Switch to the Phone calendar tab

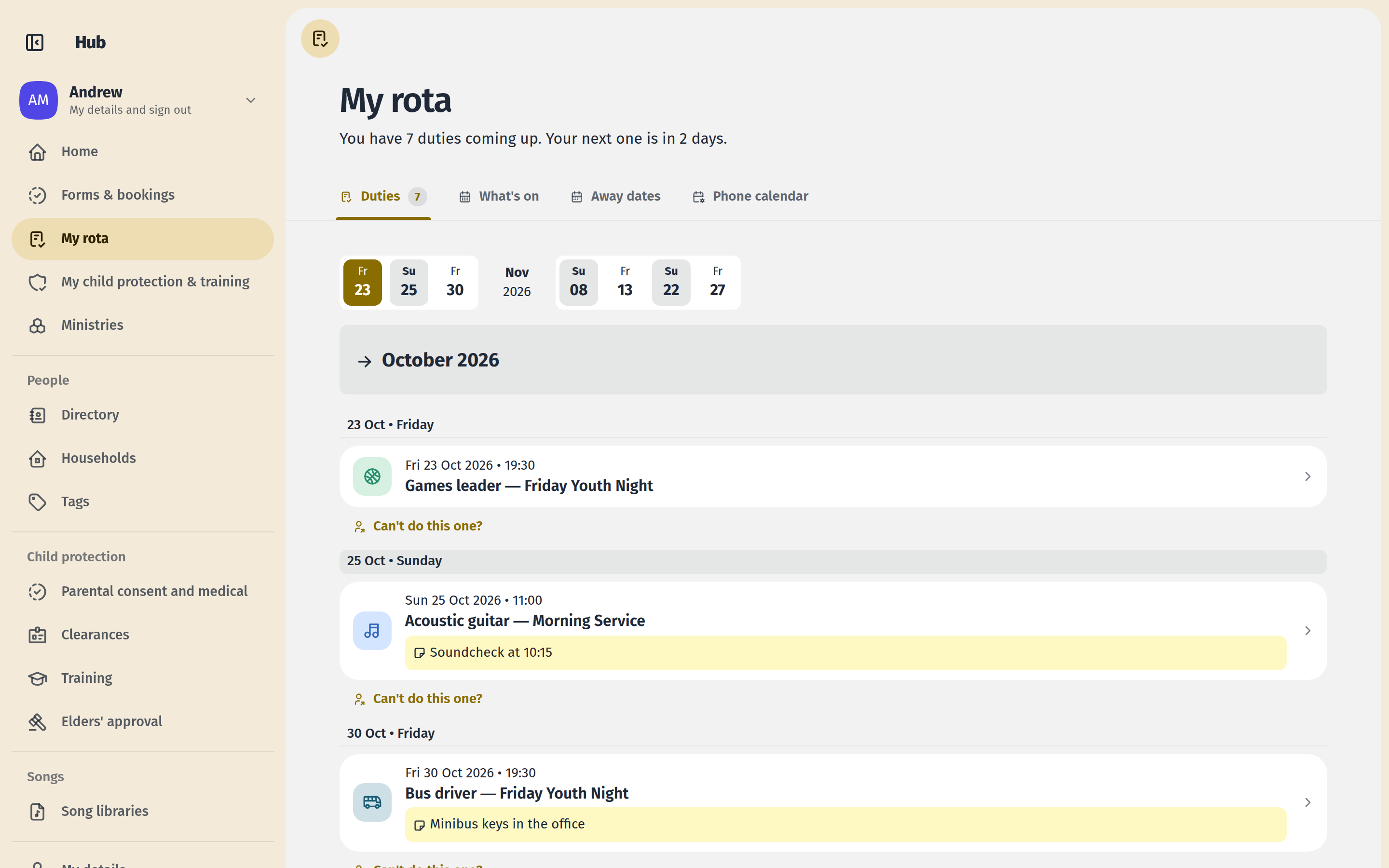click(x=751, y=196)
